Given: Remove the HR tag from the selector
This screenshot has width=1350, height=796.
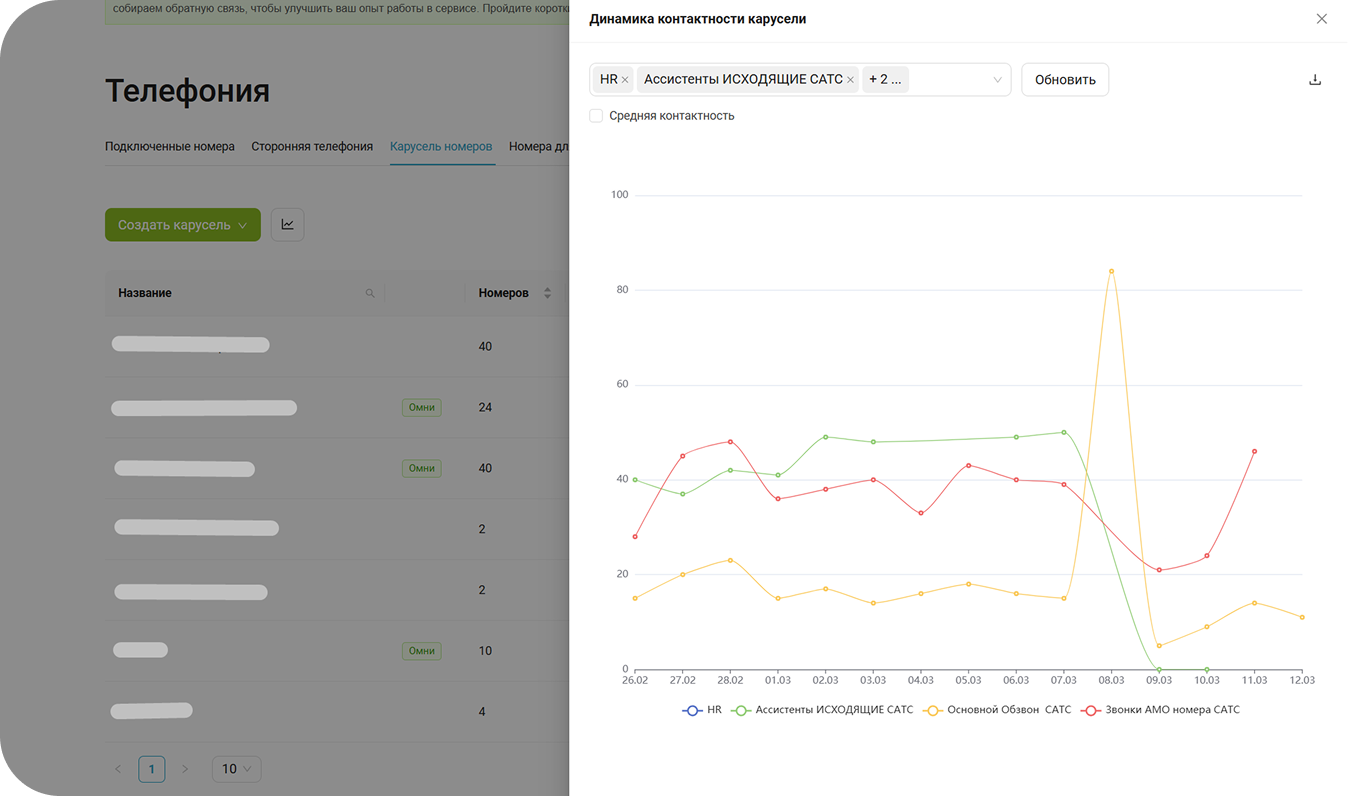Looking at the screenshot, I should (x=625, y=80).
